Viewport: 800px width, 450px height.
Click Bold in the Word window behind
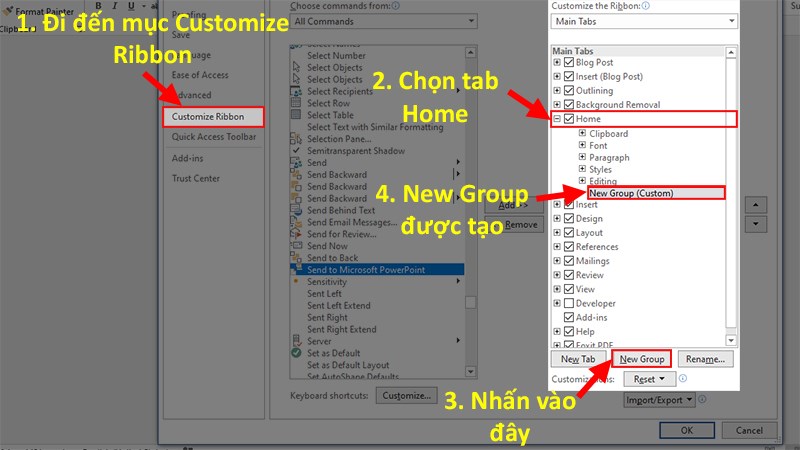coord(98,6)
